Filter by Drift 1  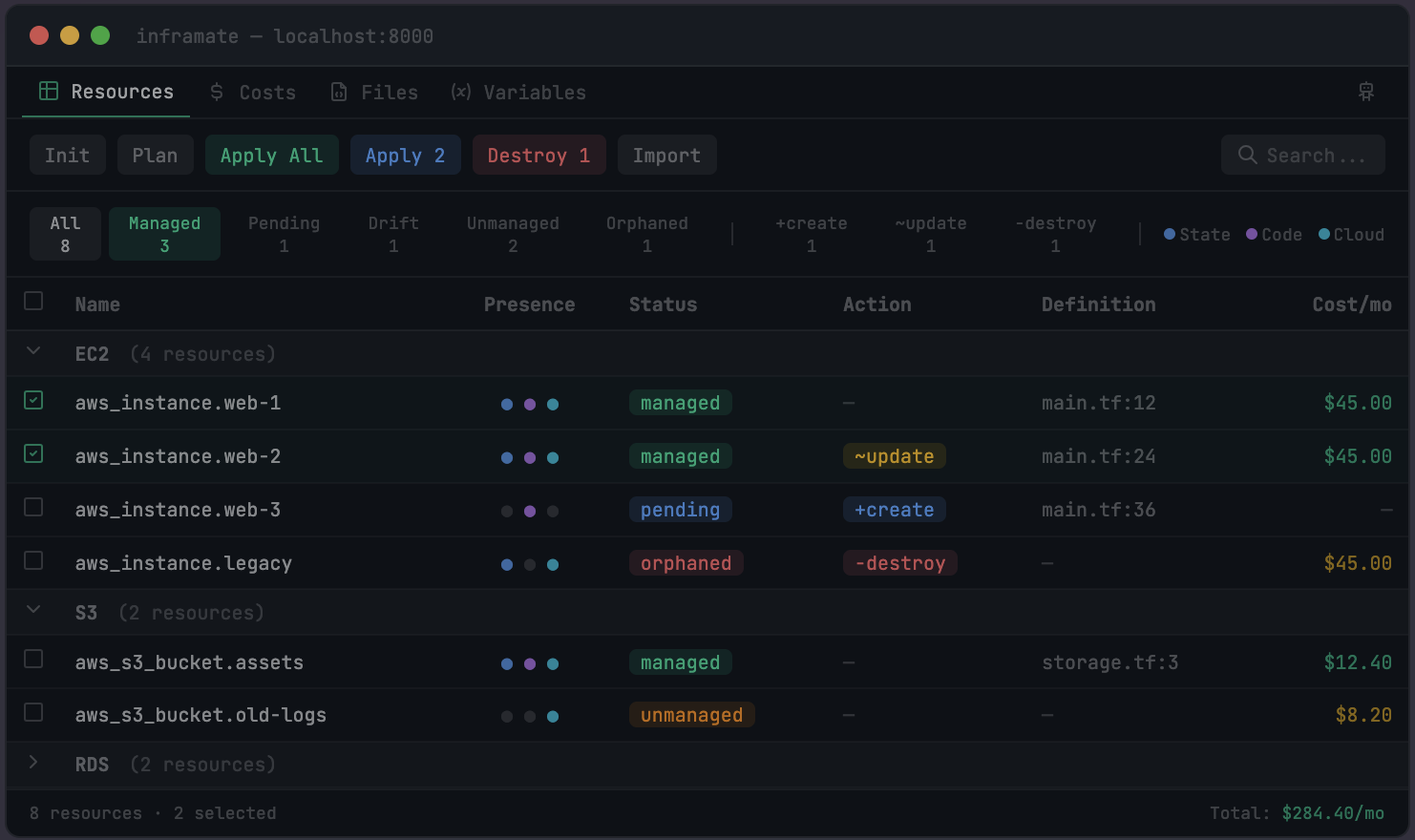(x=393, y=234)
